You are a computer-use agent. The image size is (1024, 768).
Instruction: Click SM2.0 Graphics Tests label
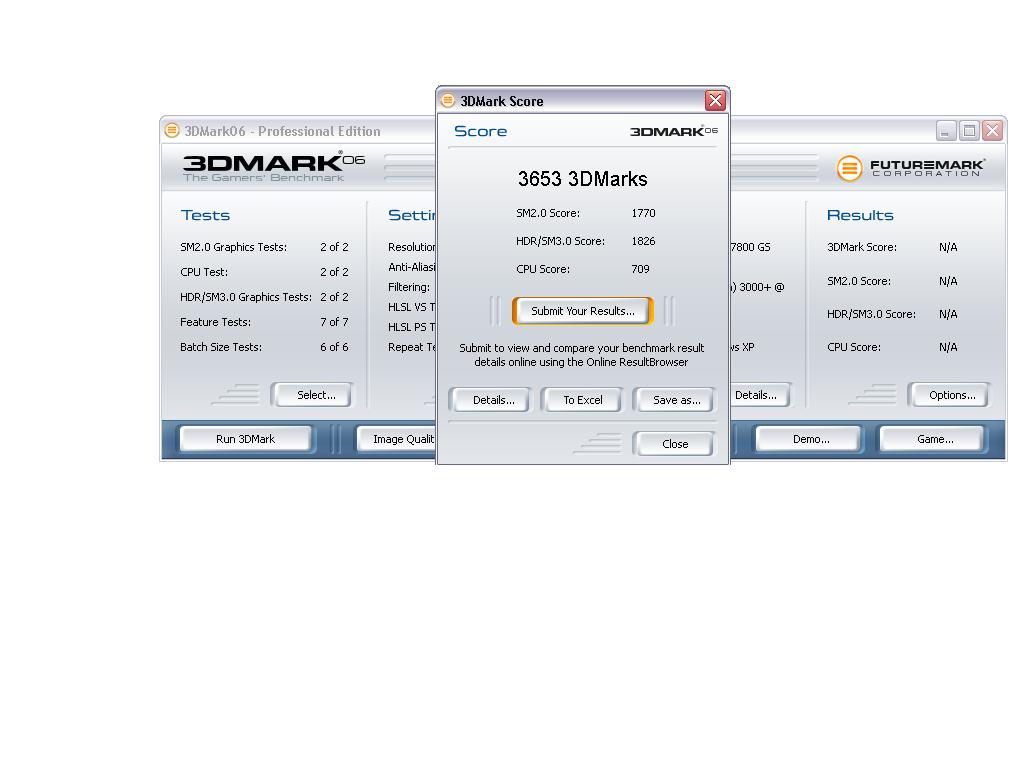coord(233,247)
